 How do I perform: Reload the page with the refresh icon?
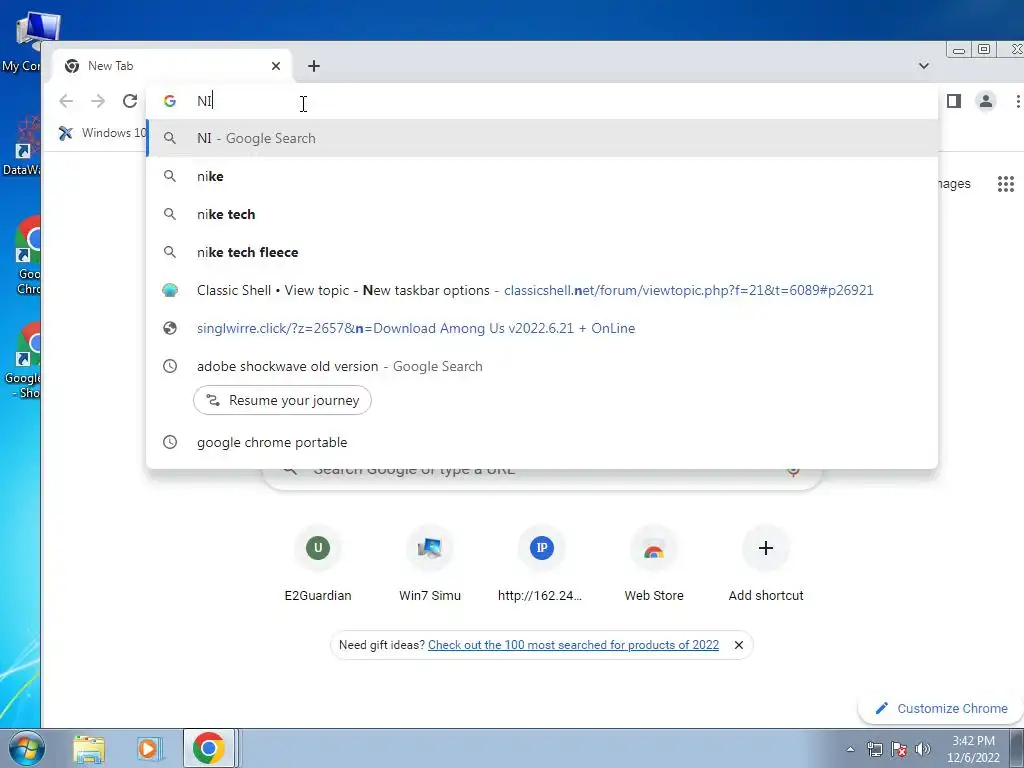point(130,101)
